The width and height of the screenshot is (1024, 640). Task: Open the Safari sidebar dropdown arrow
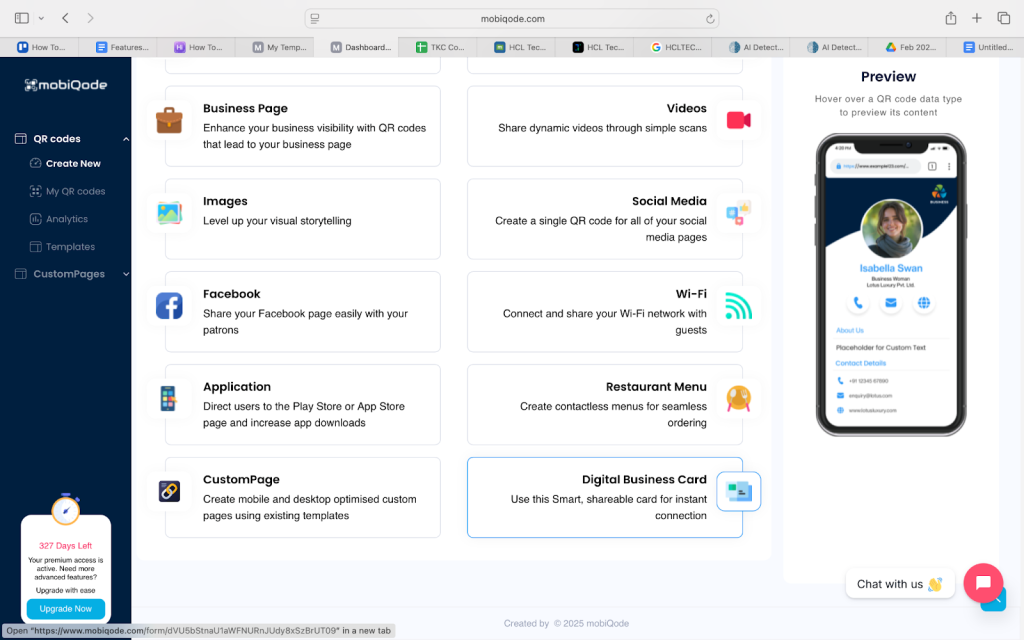tap(41, 18)
